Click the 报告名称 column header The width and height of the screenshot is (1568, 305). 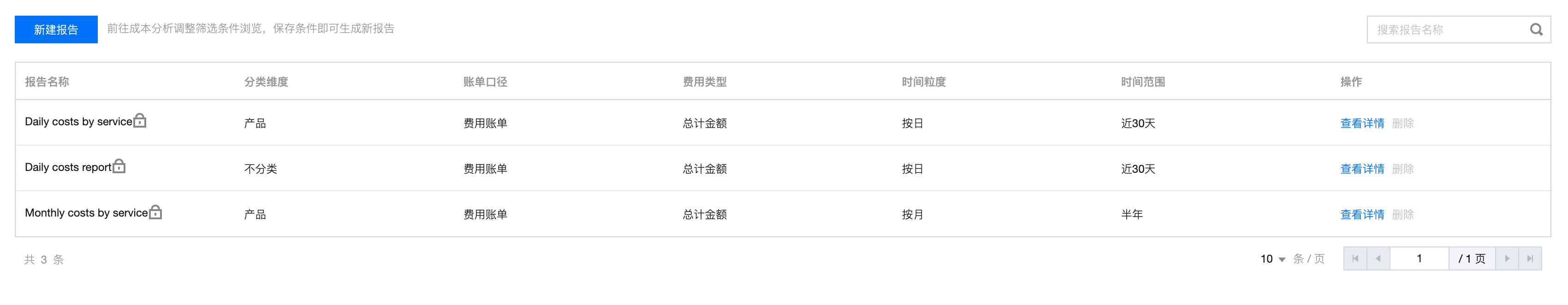(47, 82)
